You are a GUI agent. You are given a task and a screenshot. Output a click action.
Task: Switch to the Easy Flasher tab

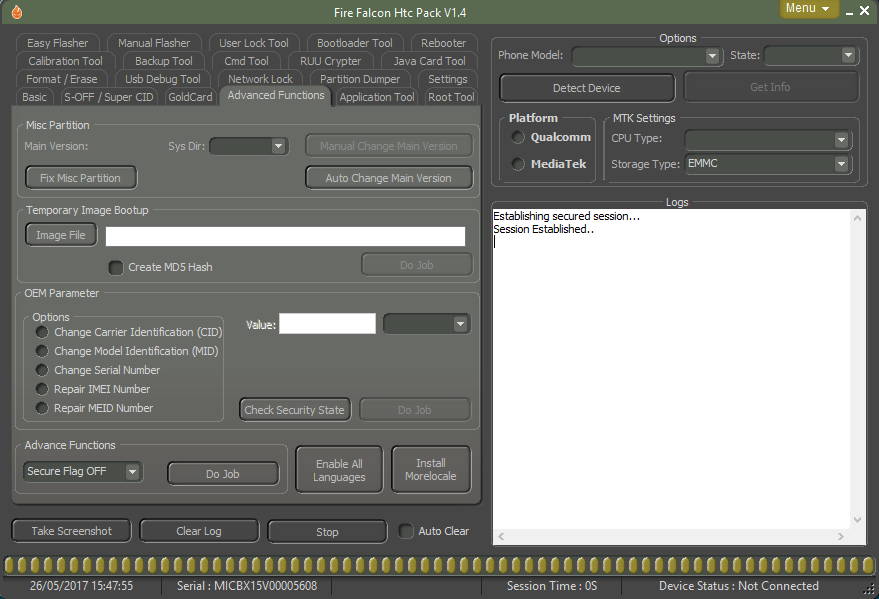click(x=57, y=43)
